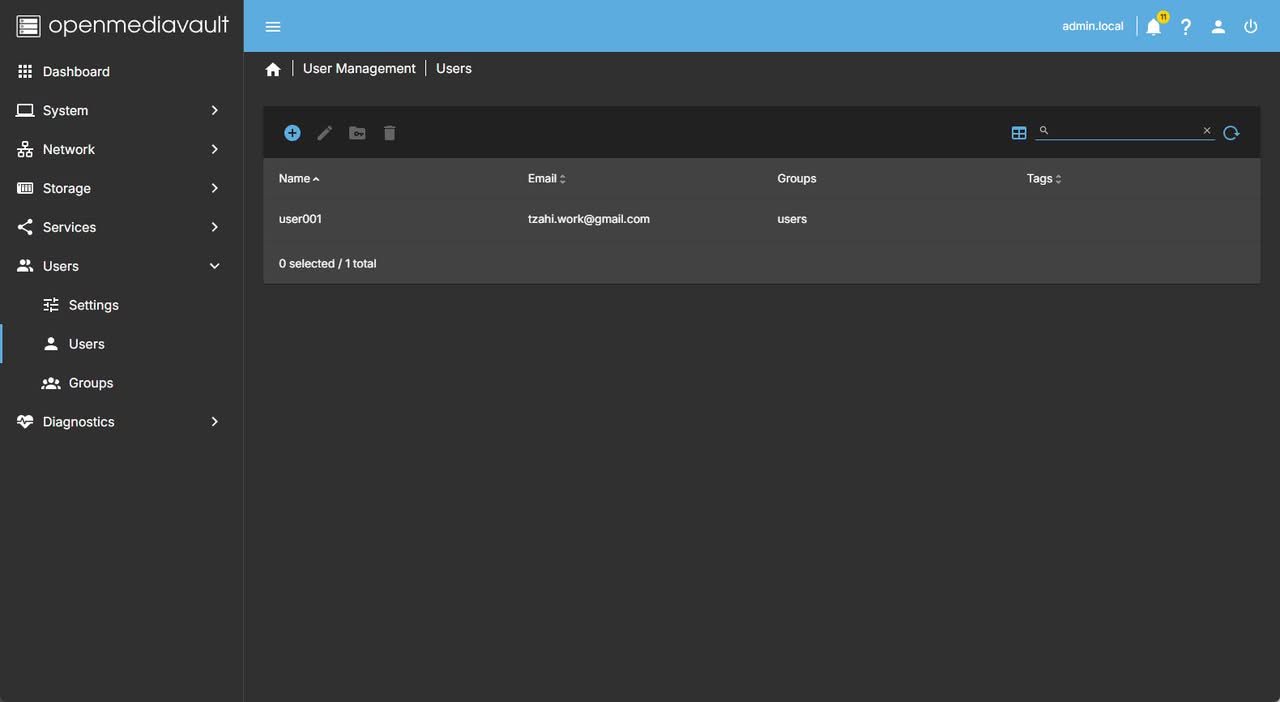
Task: Click the admin.local hostname label
Action: coord(1093,27)
